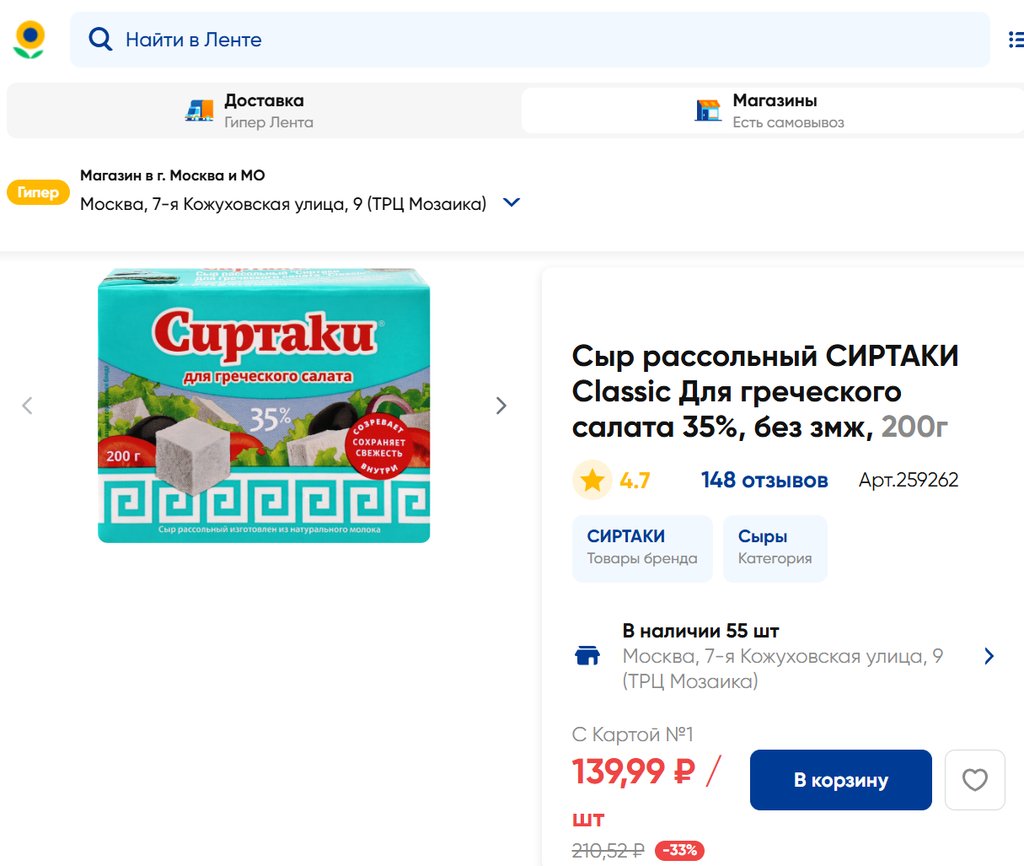
Task: Click the Сиртаки cheese product image
Action: click(x=264, y=406)
